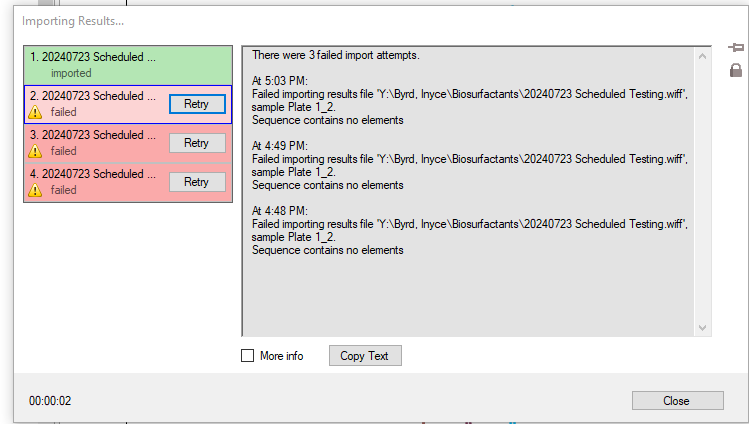Click the padlock icon under the pin
The image size is (749, 424).
(735, 70)
